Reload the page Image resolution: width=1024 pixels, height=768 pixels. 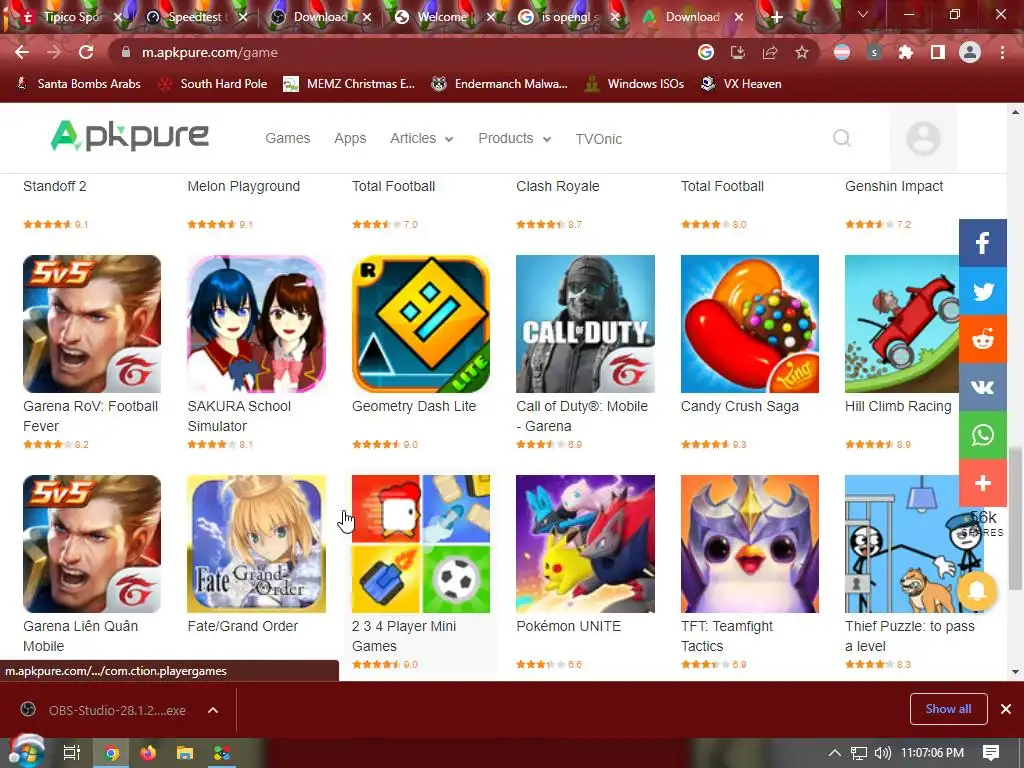[x=86, y=52]
